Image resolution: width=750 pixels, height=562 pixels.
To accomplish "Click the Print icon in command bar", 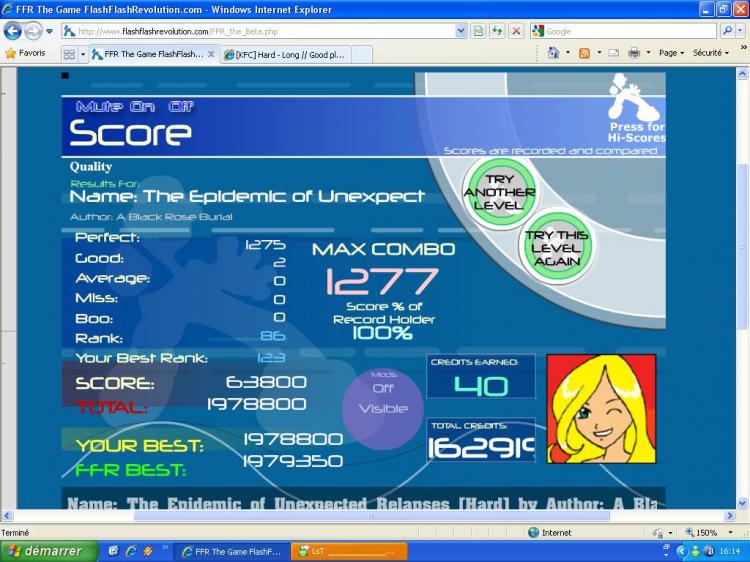I will click(633, 53).
